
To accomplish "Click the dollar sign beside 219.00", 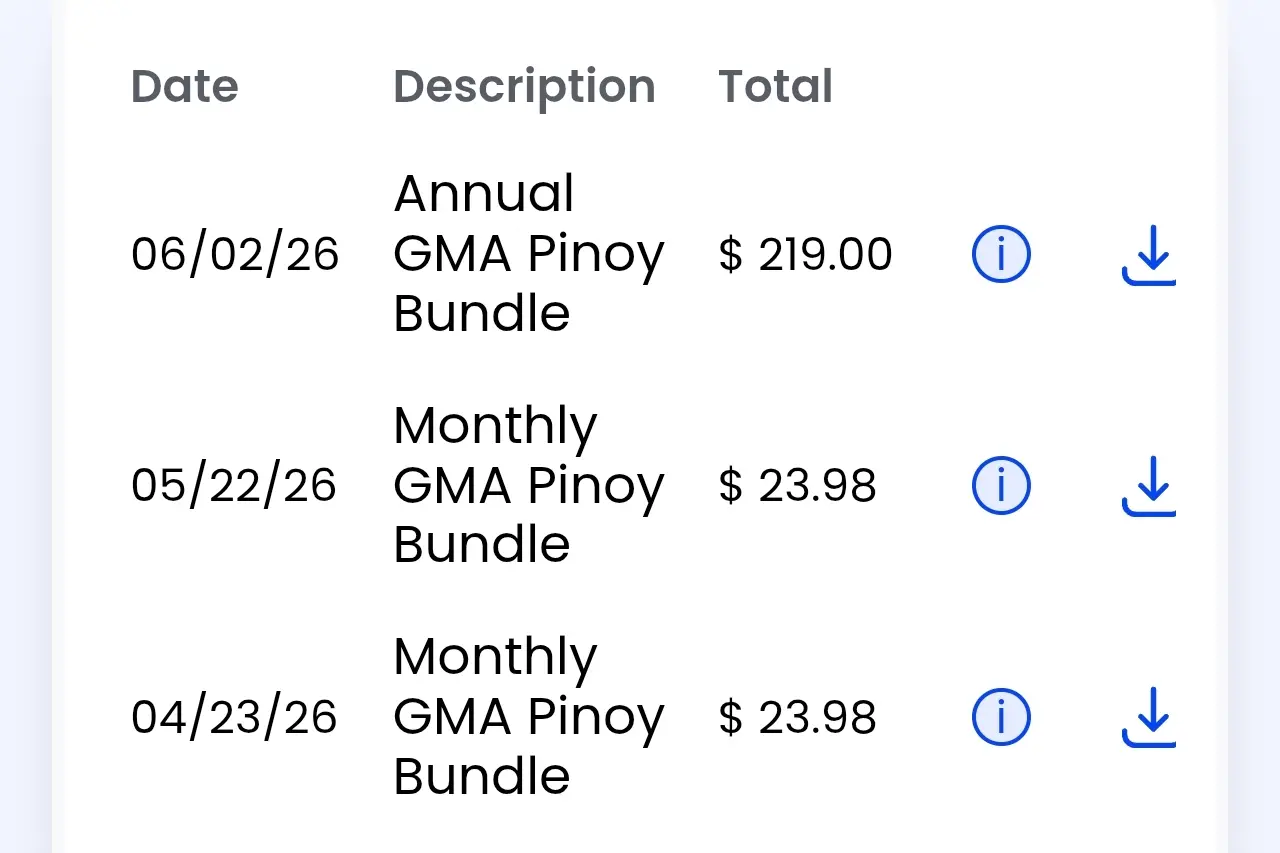I will (x=731, y=254).
